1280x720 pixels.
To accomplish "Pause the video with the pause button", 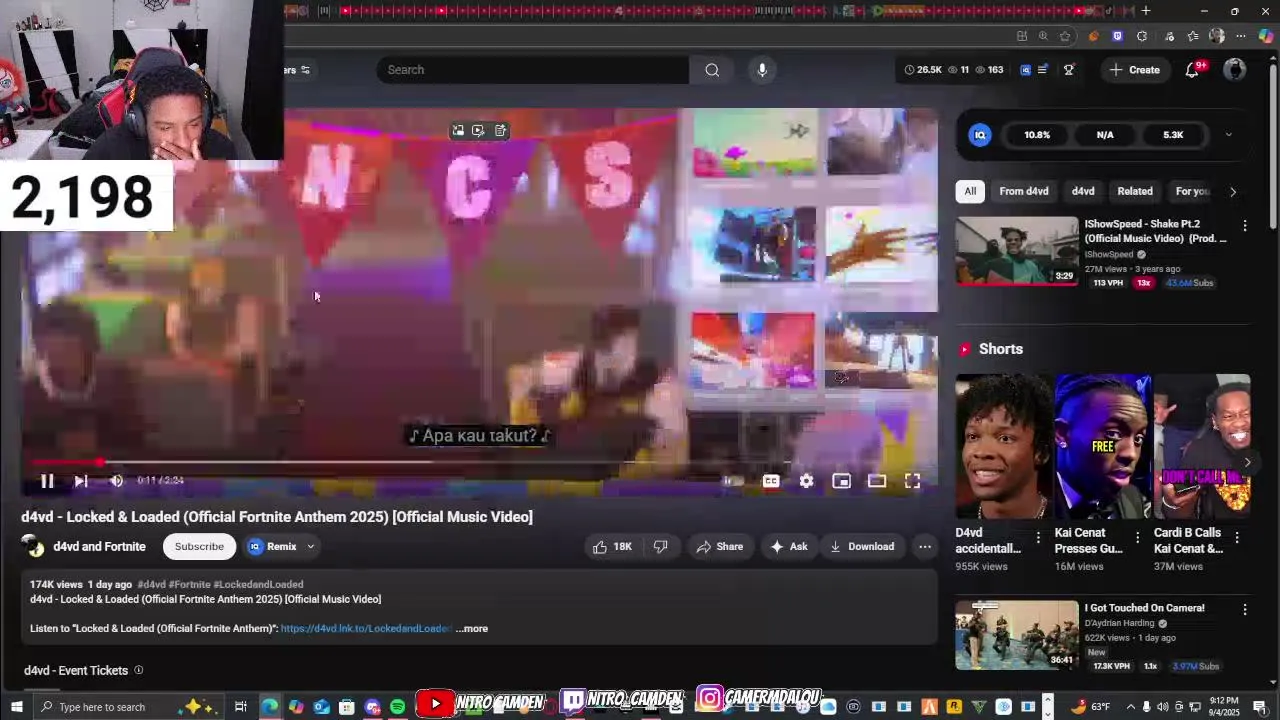I will click(x=47, y=481).
